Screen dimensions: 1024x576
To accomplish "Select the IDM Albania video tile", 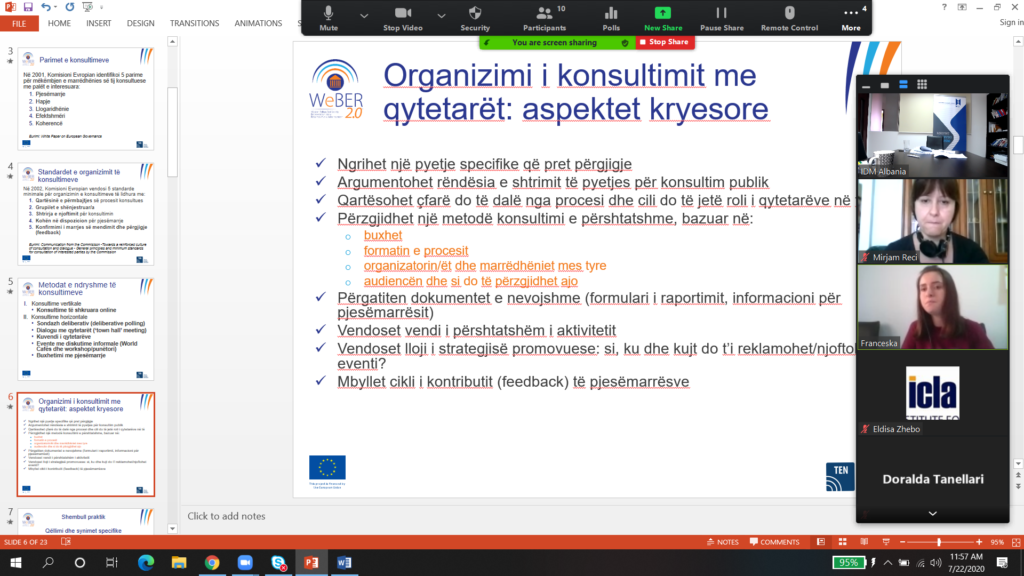I will pos(933,135).
